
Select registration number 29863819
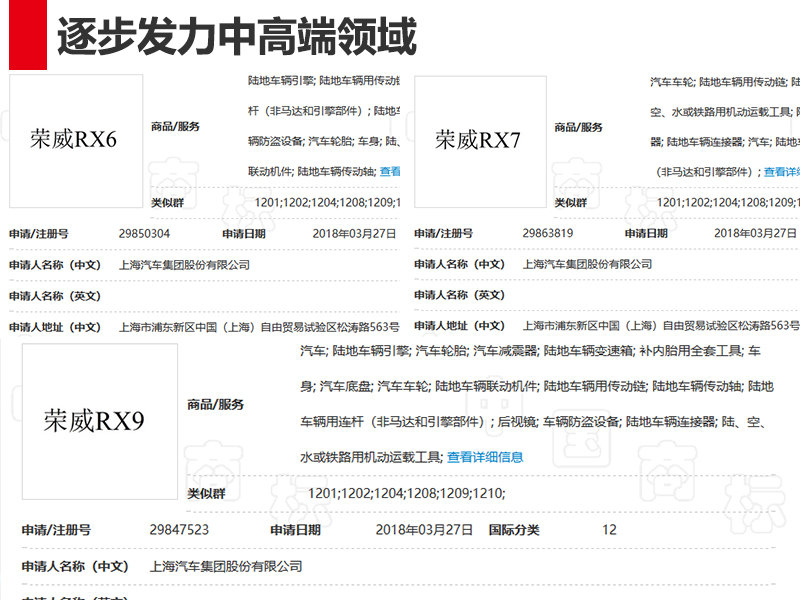[x=547, y=233]
